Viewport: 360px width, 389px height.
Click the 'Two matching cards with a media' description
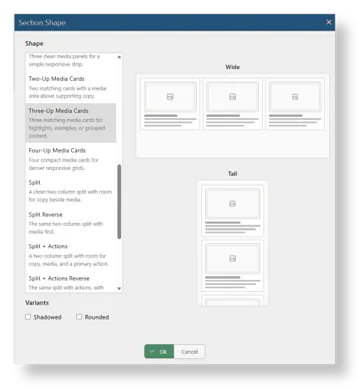coord(67,92)
